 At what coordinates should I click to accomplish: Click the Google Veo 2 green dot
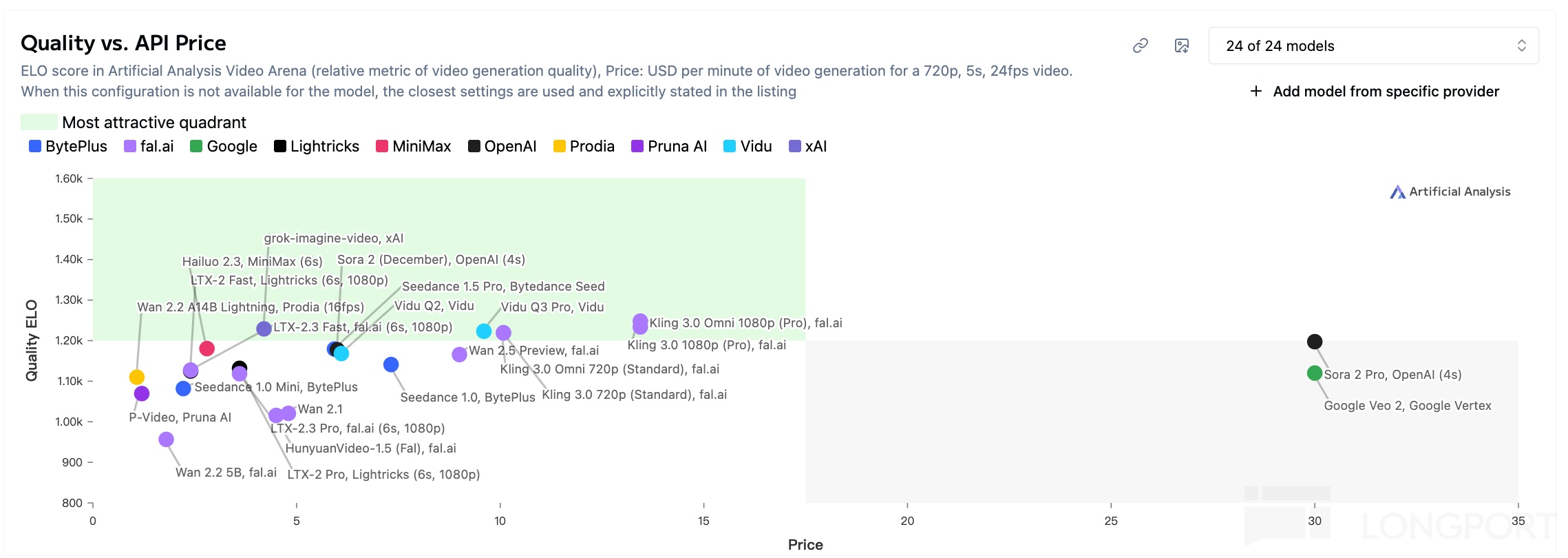1315,373
